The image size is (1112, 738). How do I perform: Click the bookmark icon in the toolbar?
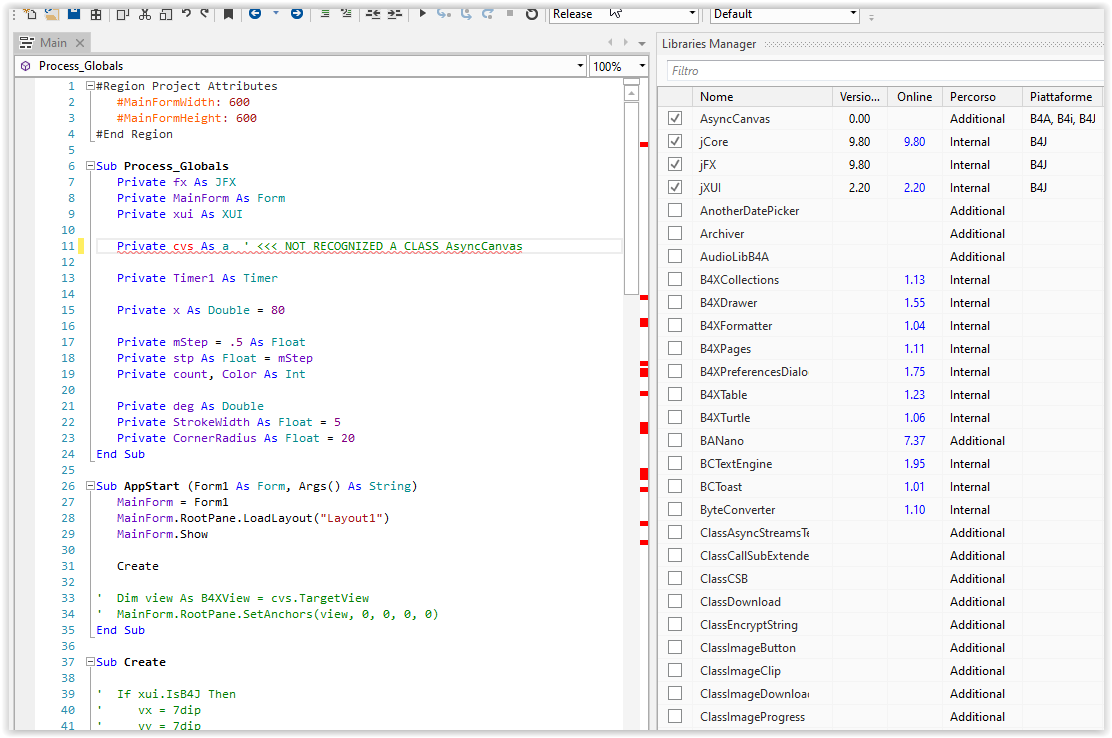coord(228,14)
